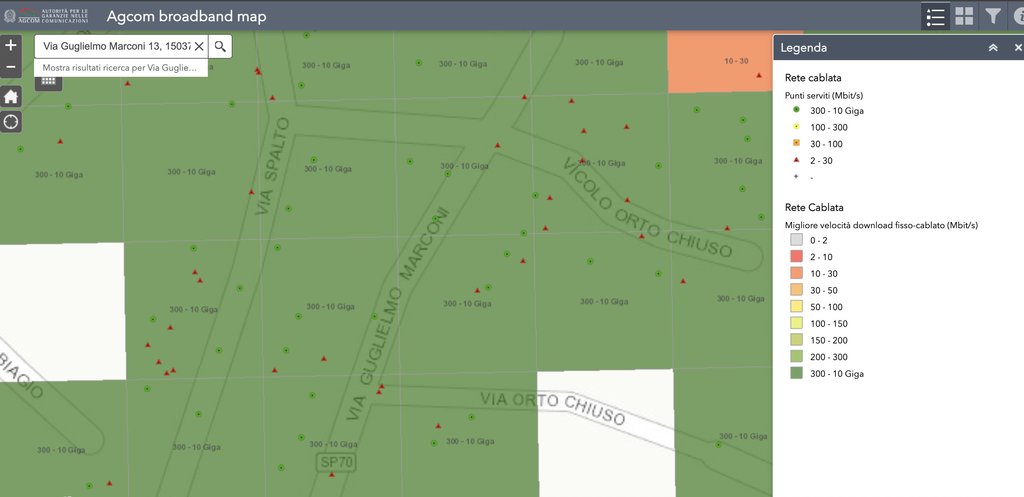Go to the default map extent (home)
1024x497 pixels.
click(11, 96)
